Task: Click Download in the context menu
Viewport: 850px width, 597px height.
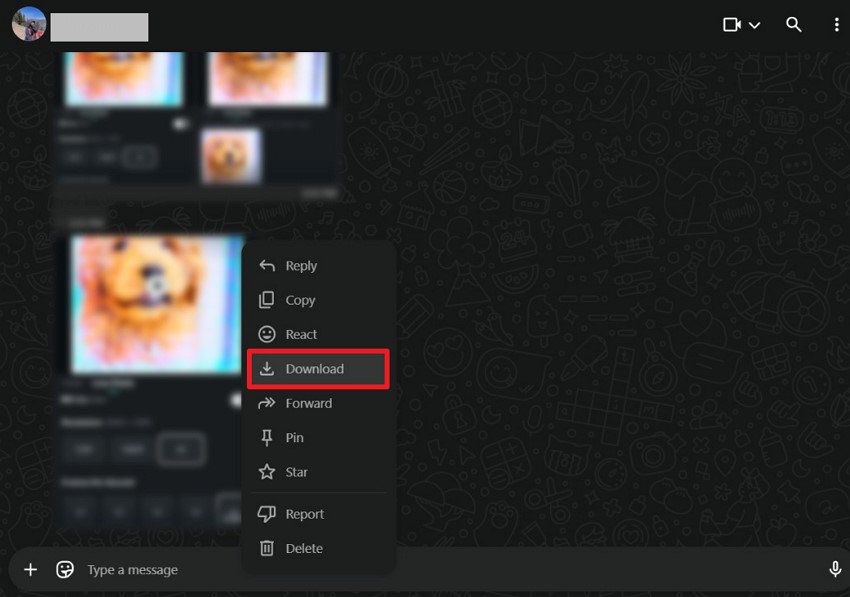Action: (x=314, y=369)
